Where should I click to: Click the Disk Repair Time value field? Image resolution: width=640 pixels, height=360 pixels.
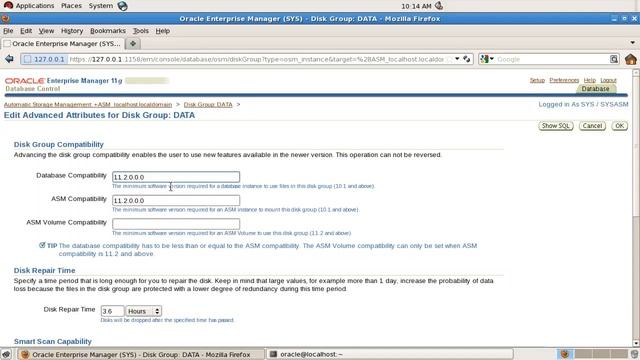tap(112, 311)
